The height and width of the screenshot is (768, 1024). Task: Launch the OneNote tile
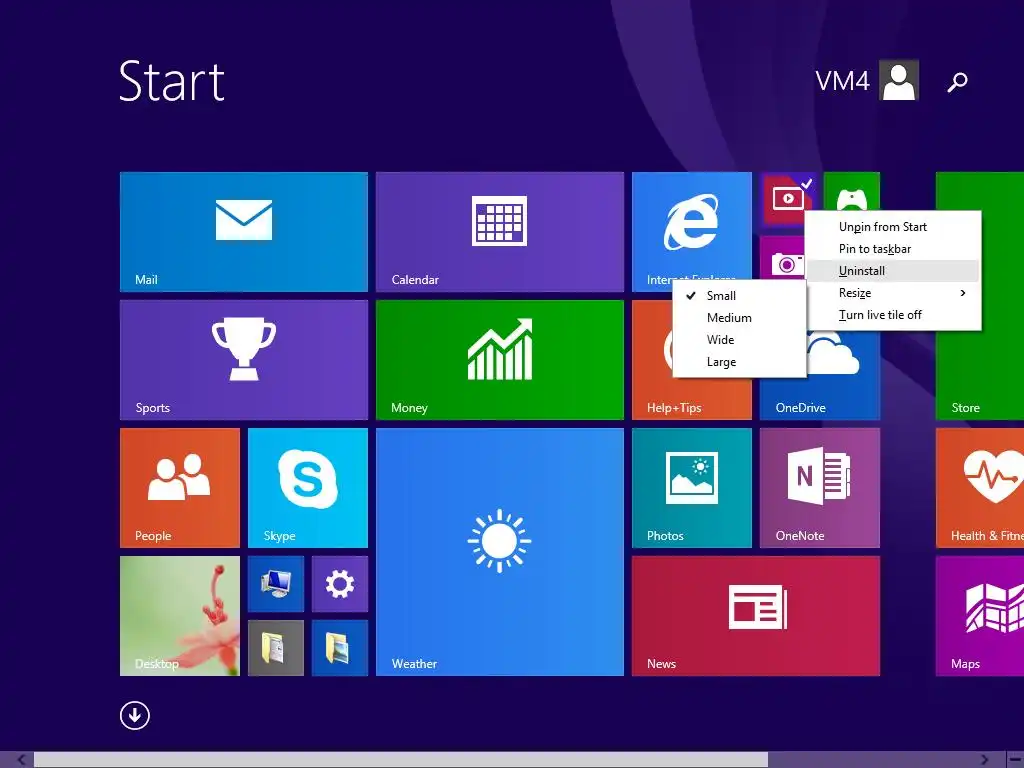click(x=820, y=488)
